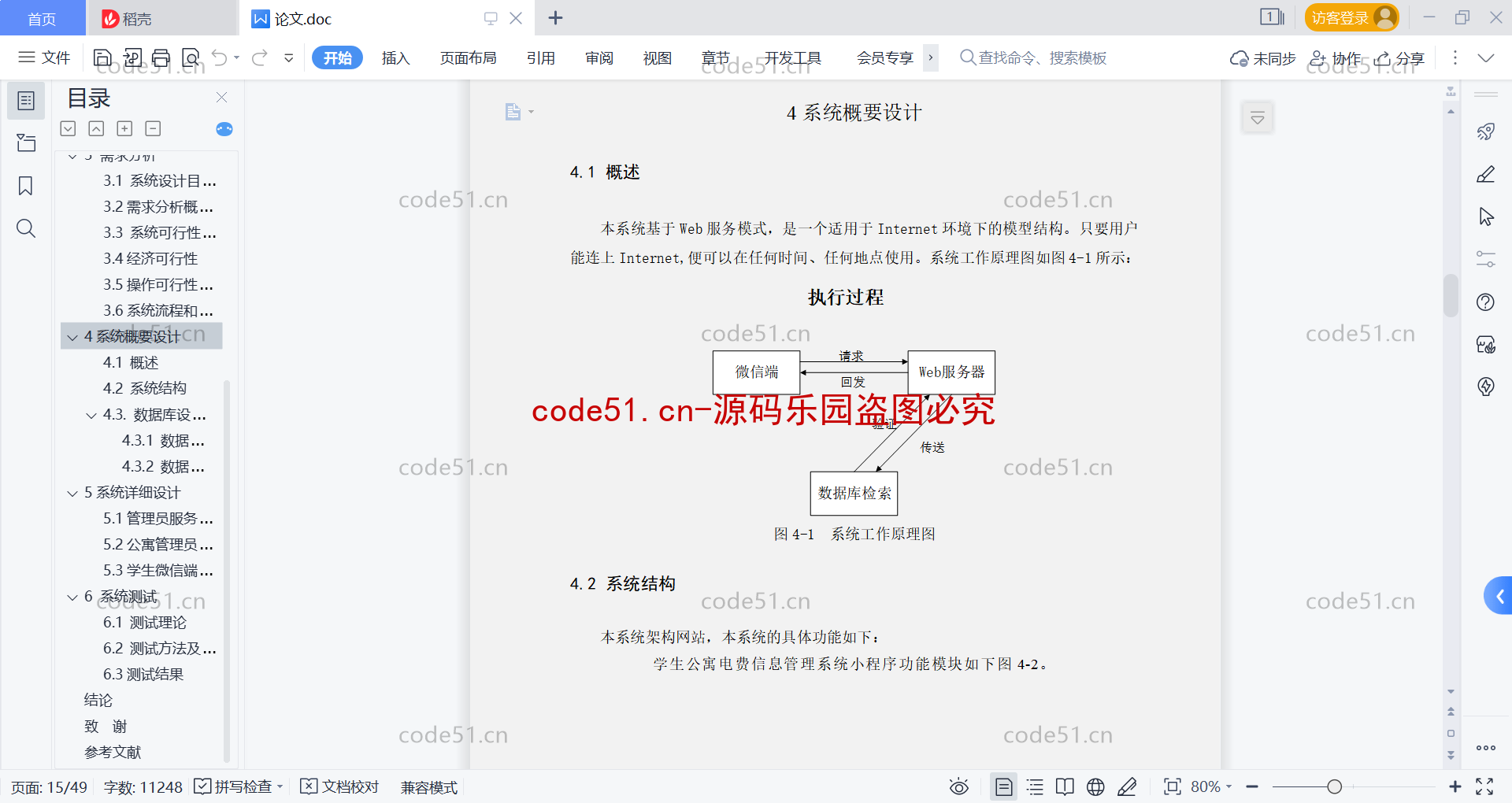Click the 访客登录 login button
The height and width of the screenshot is (803, 1512).
(1352, 17)
